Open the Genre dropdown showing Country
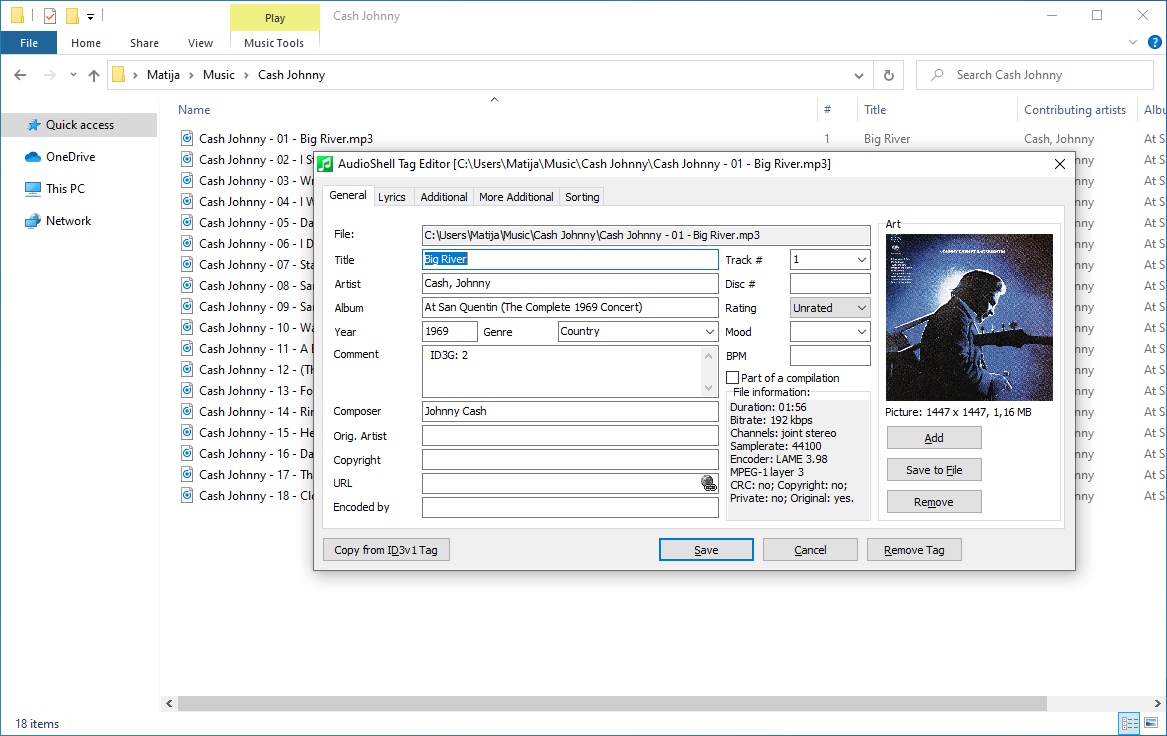This screenshot has width=1167, height=736. point(709,332)
